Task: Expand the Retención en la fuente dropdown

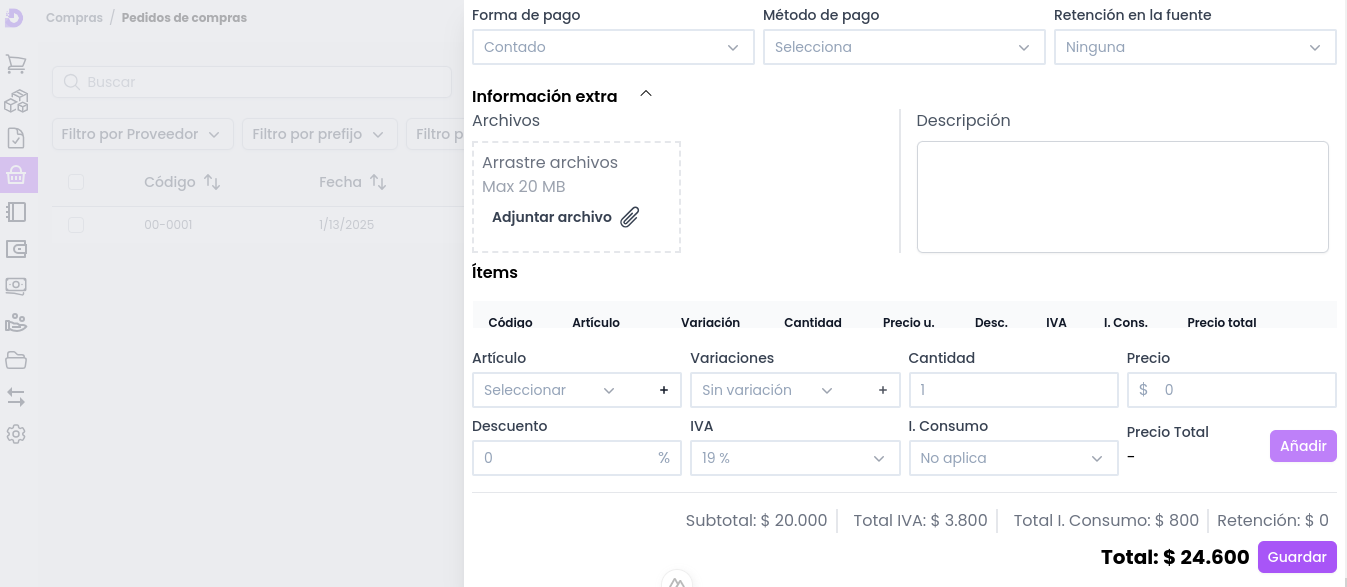Action: click(1194, 47)
